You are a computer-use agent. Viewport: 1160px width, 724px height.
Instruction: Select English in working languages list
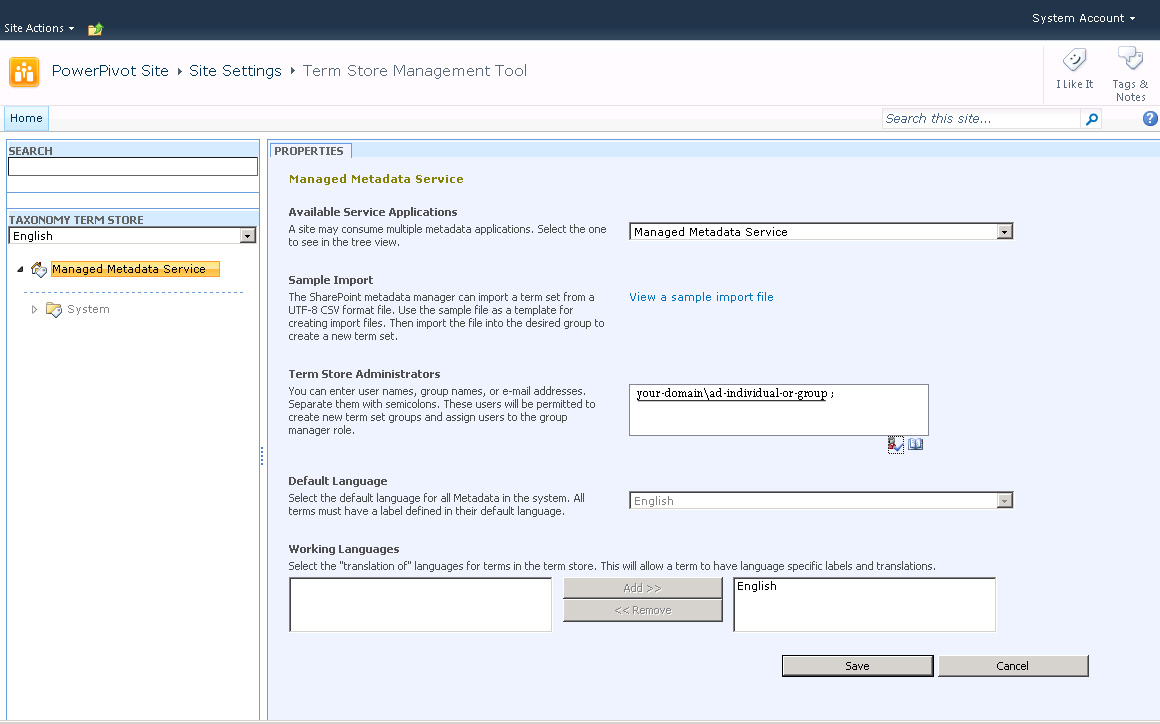point(757,586)
